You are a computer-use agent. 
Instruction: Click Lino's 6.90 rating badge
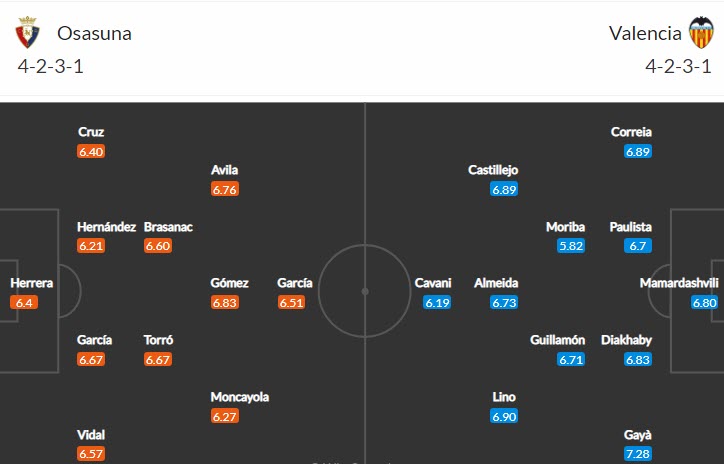505,416
